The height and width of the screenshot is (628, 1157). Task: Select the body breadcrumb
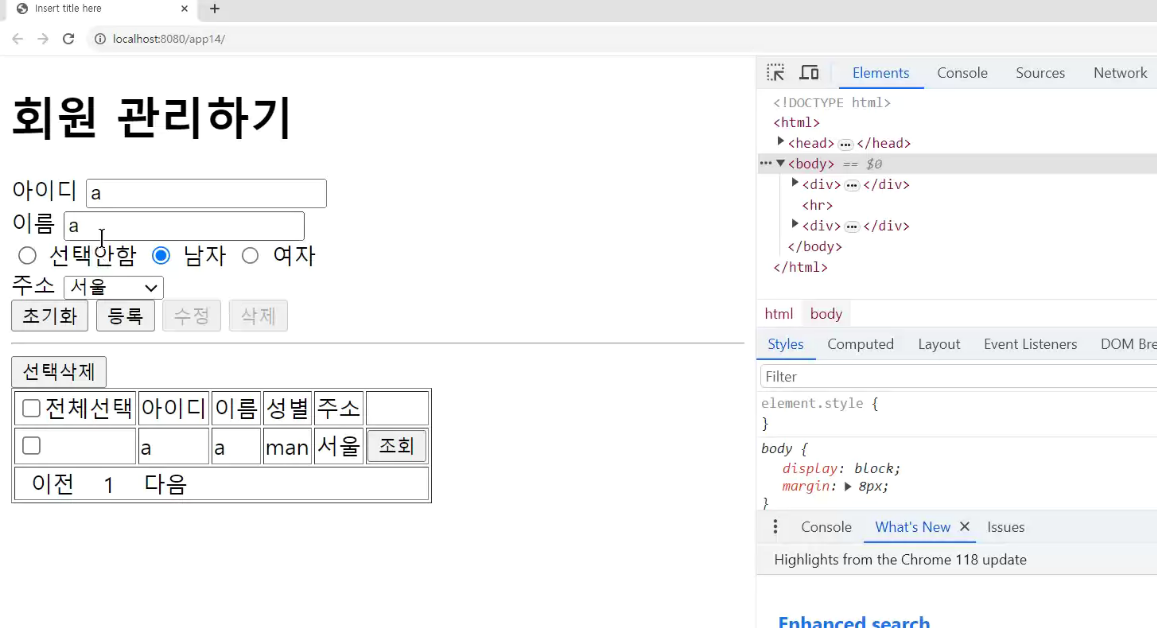coord(826,314)
